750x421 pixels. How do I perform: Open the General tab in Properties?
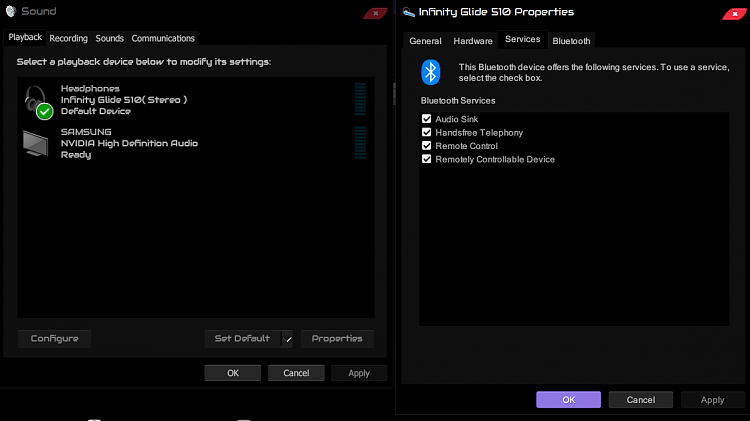425,41
